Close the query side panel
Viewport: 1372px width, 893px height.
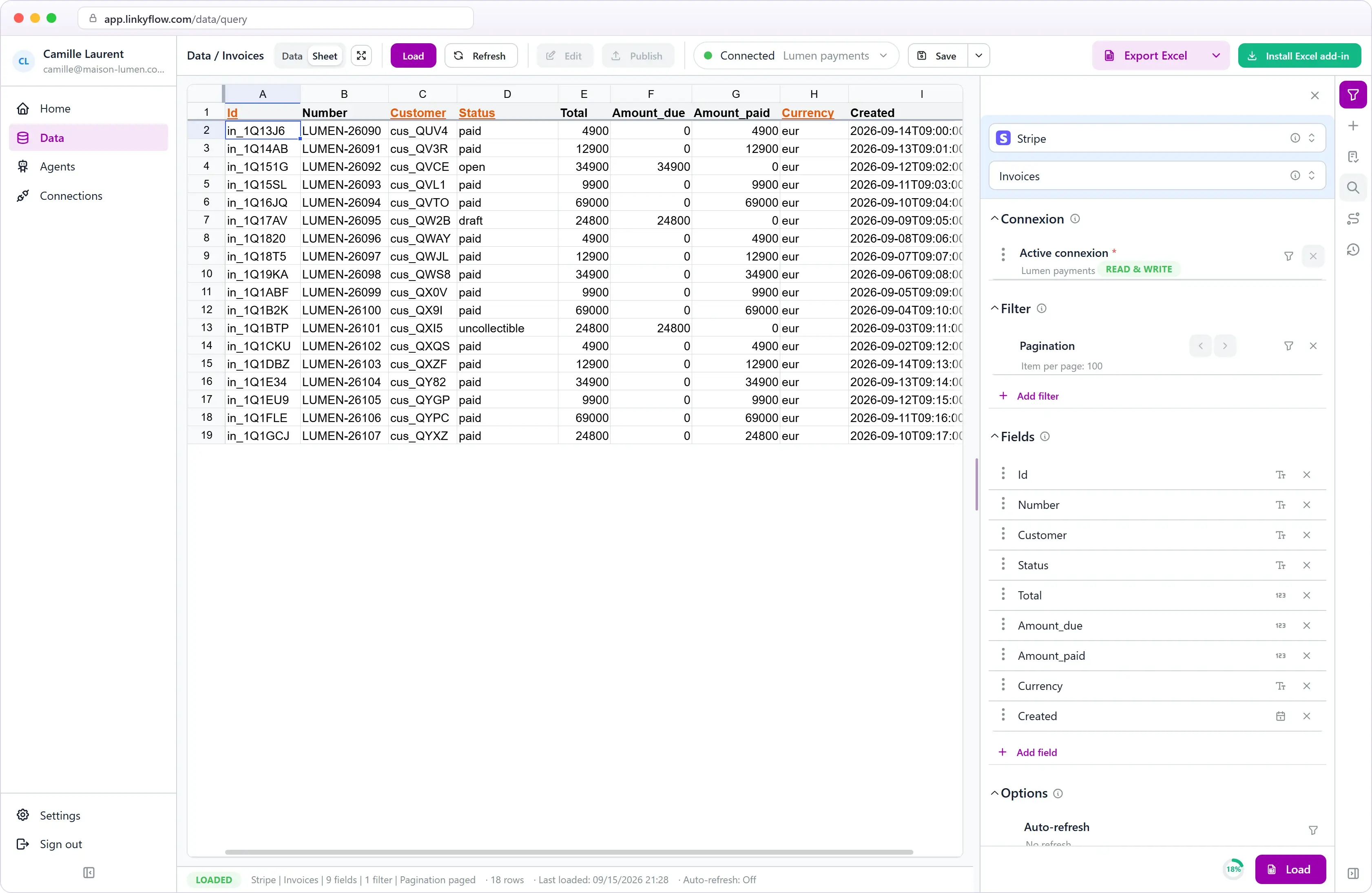(1314, 96)
